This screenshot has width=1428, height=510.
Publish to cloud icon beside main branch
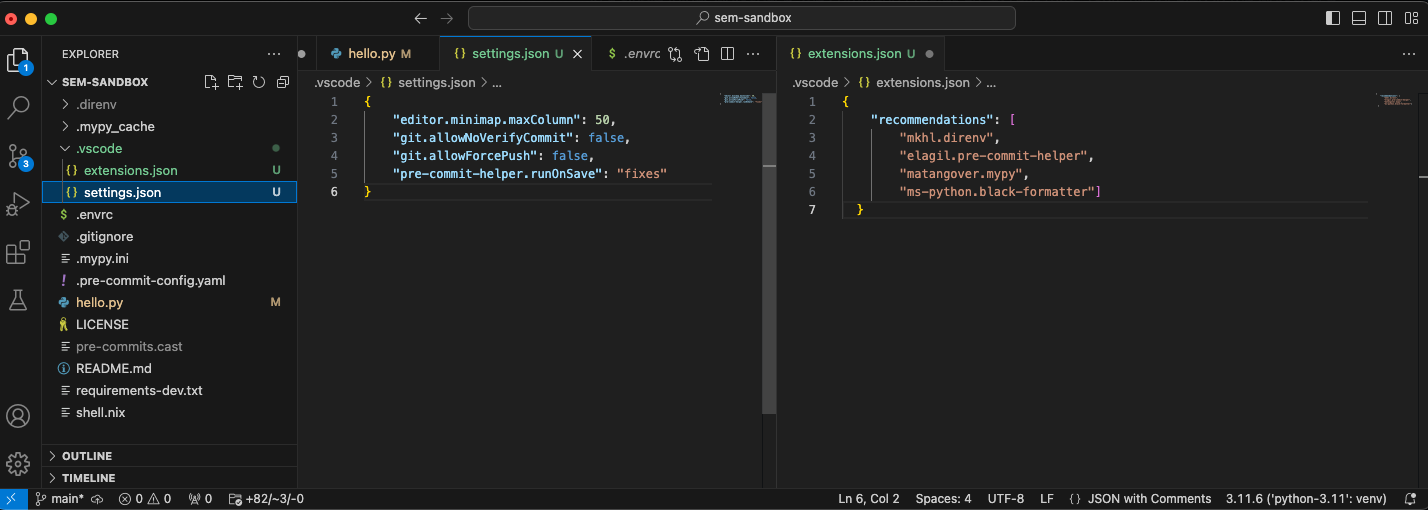coord(97,499)
